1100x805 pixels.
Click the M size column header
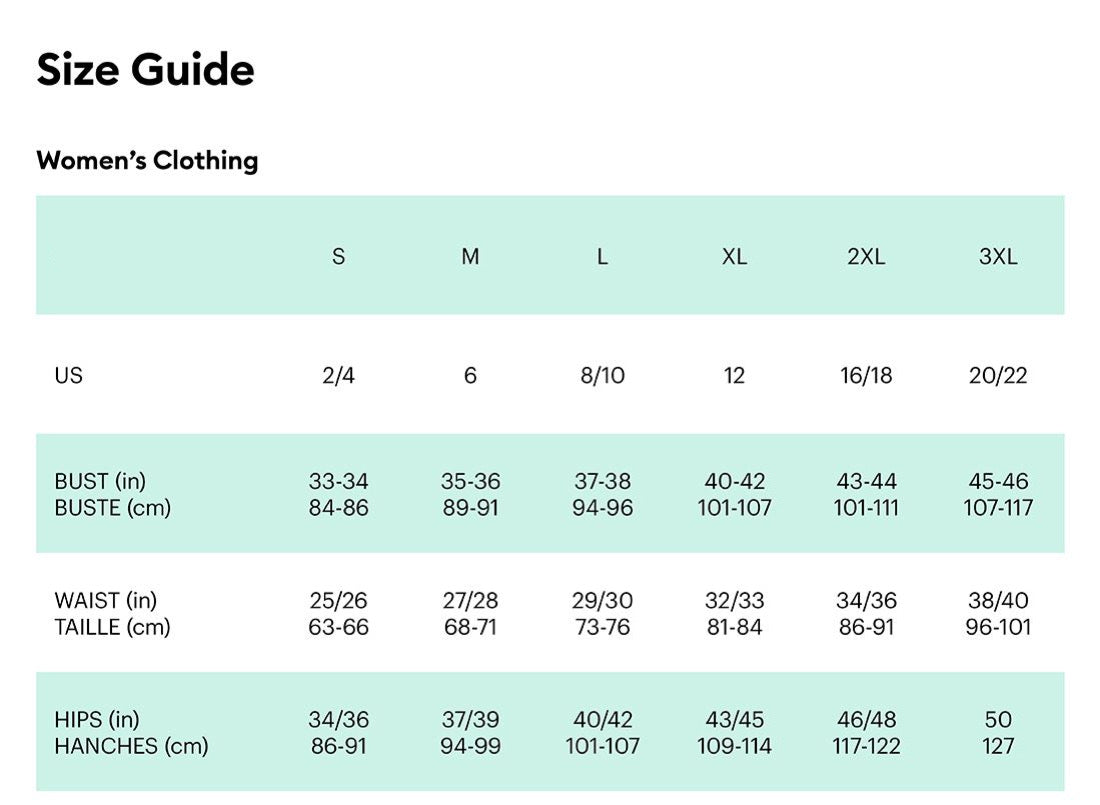470,256
